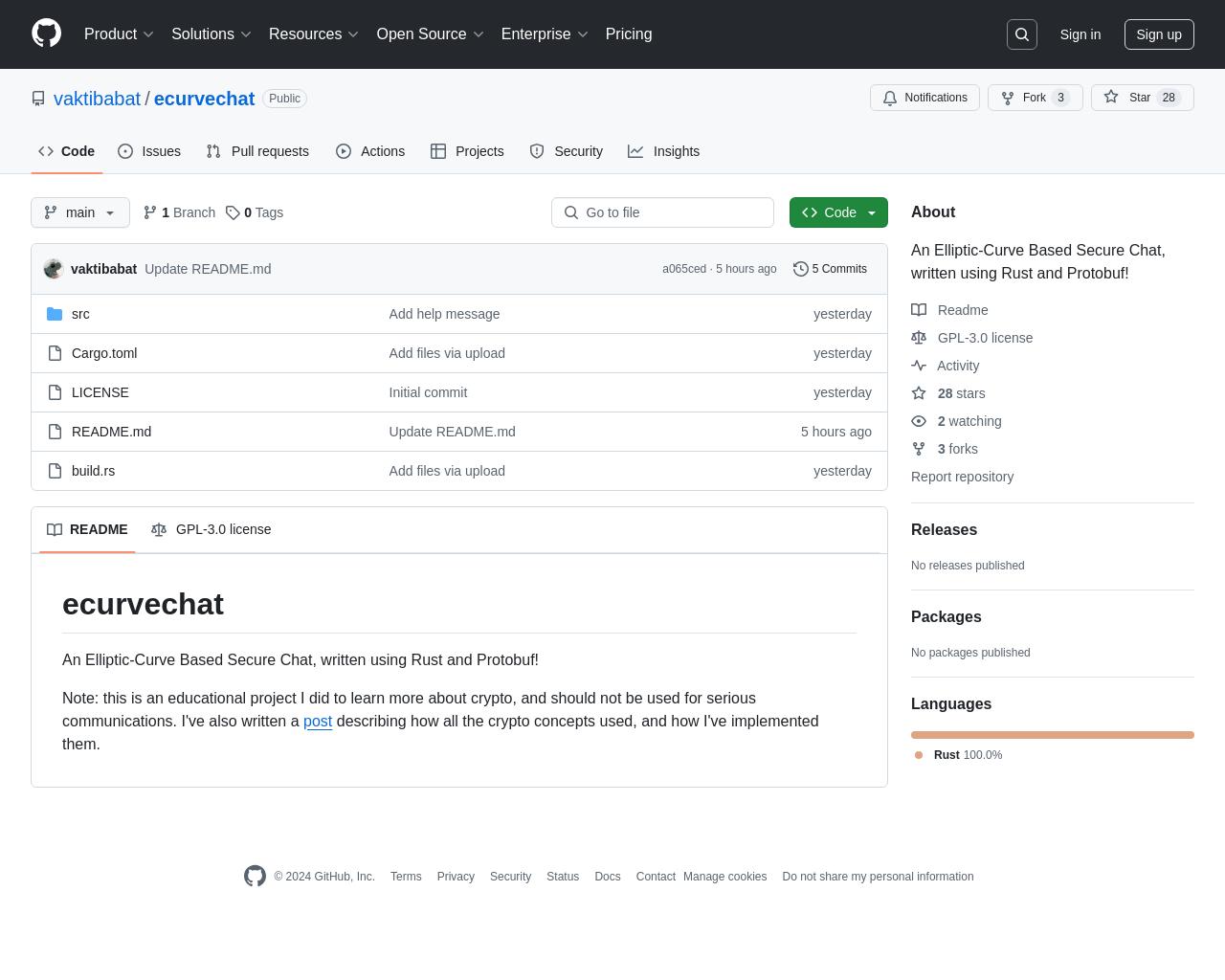Click the notifications bell icon
The height and width of the screenshot is (980, 1225).
point(890,98)
